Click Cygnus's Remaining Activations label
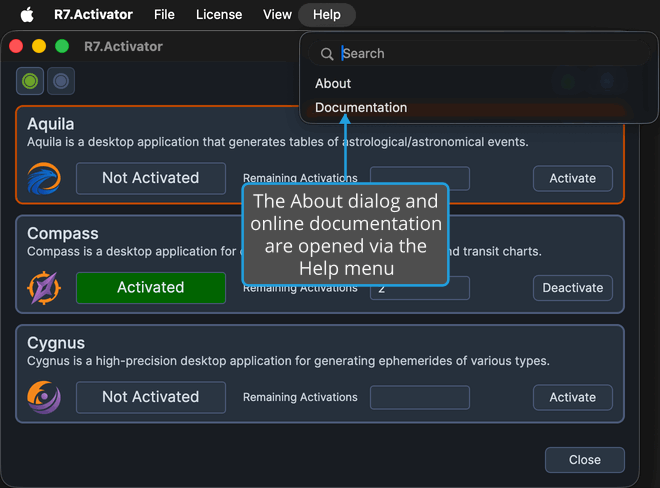The height and width of the screenshot is (488, 660). [300, 397]
